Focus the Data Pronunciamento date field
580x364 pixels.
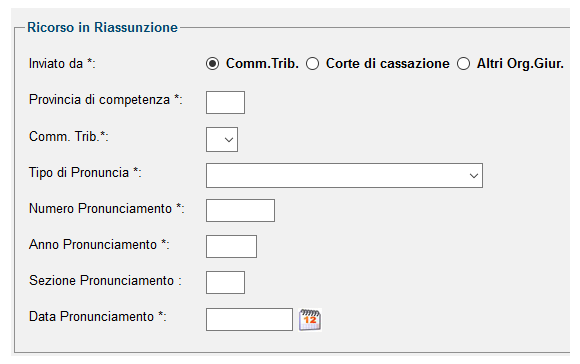(249, 319)
